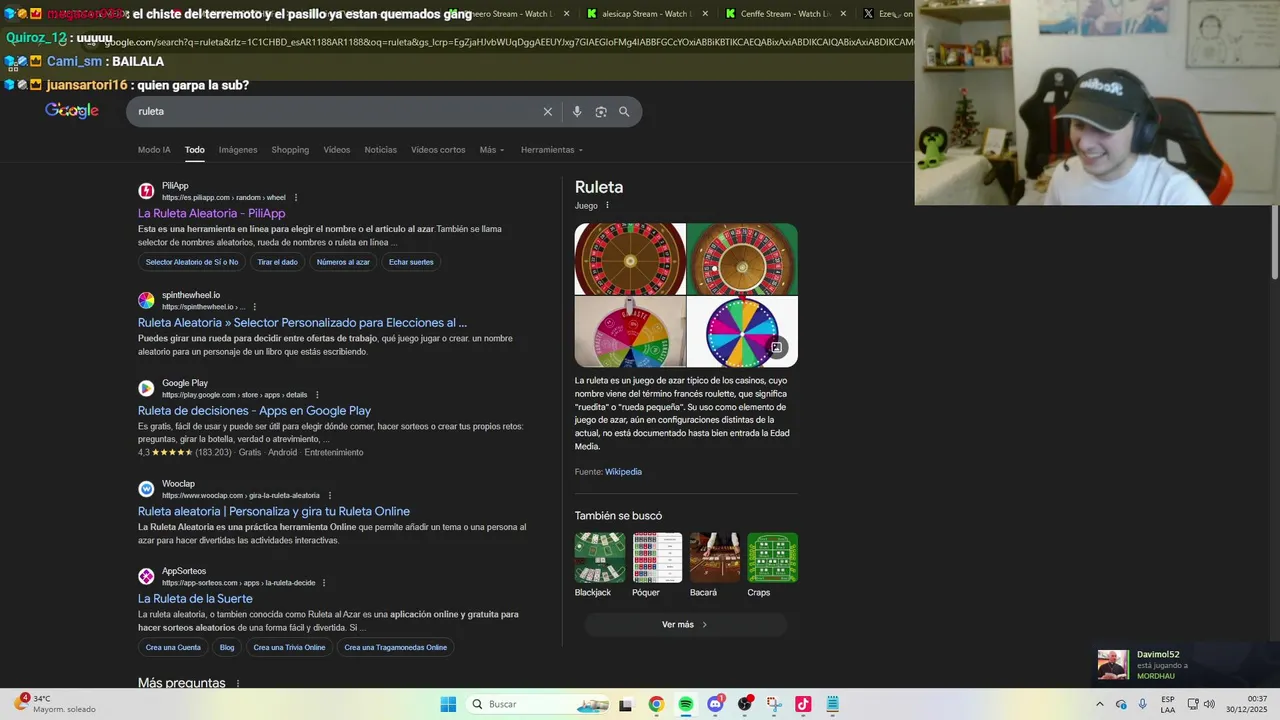Viewport: 1280px width, 720px height.
Task: Open Discord from the taskbar
Action: coord(715,704)
